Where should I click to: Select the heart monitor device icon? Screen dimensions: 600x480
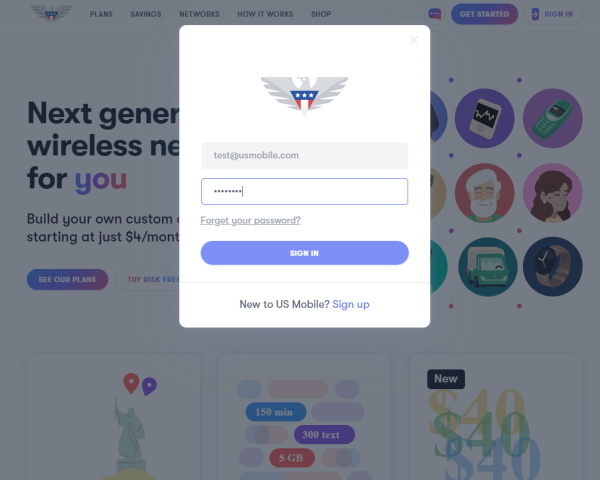point(484,118)
